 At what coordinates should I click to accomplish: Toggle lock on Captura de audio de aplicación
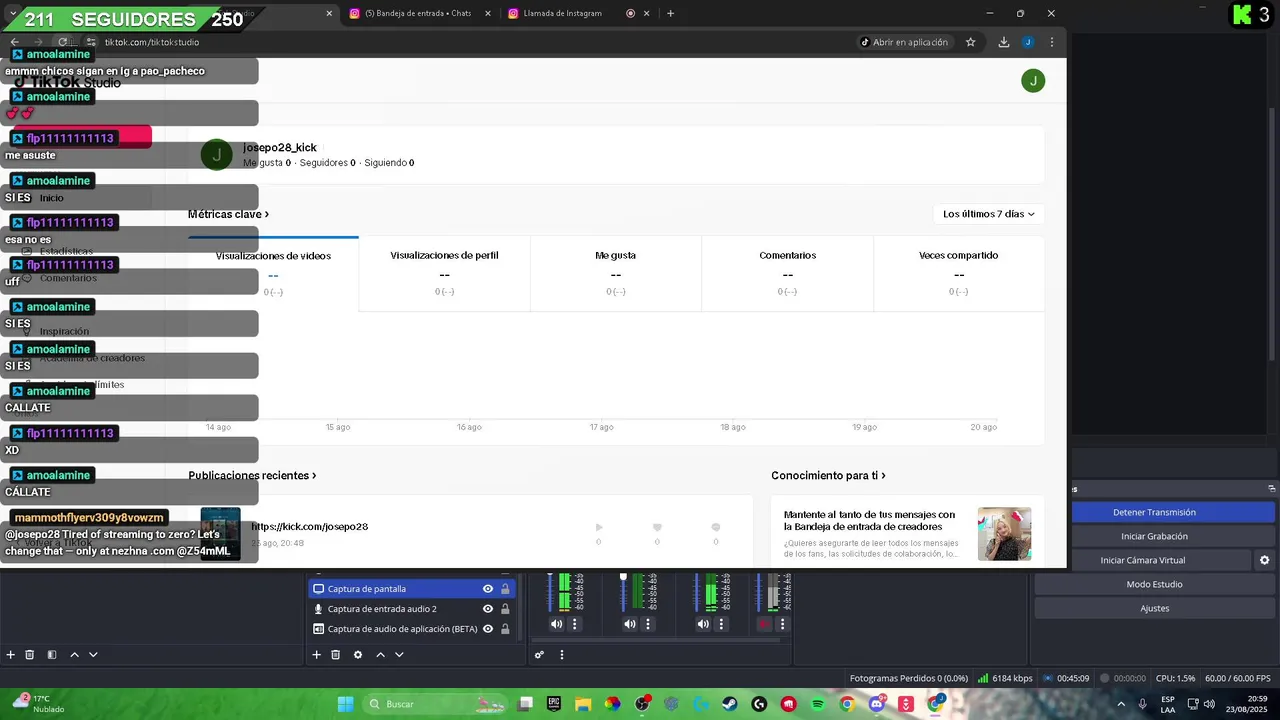pyautogui.click(x=505, y=629)
